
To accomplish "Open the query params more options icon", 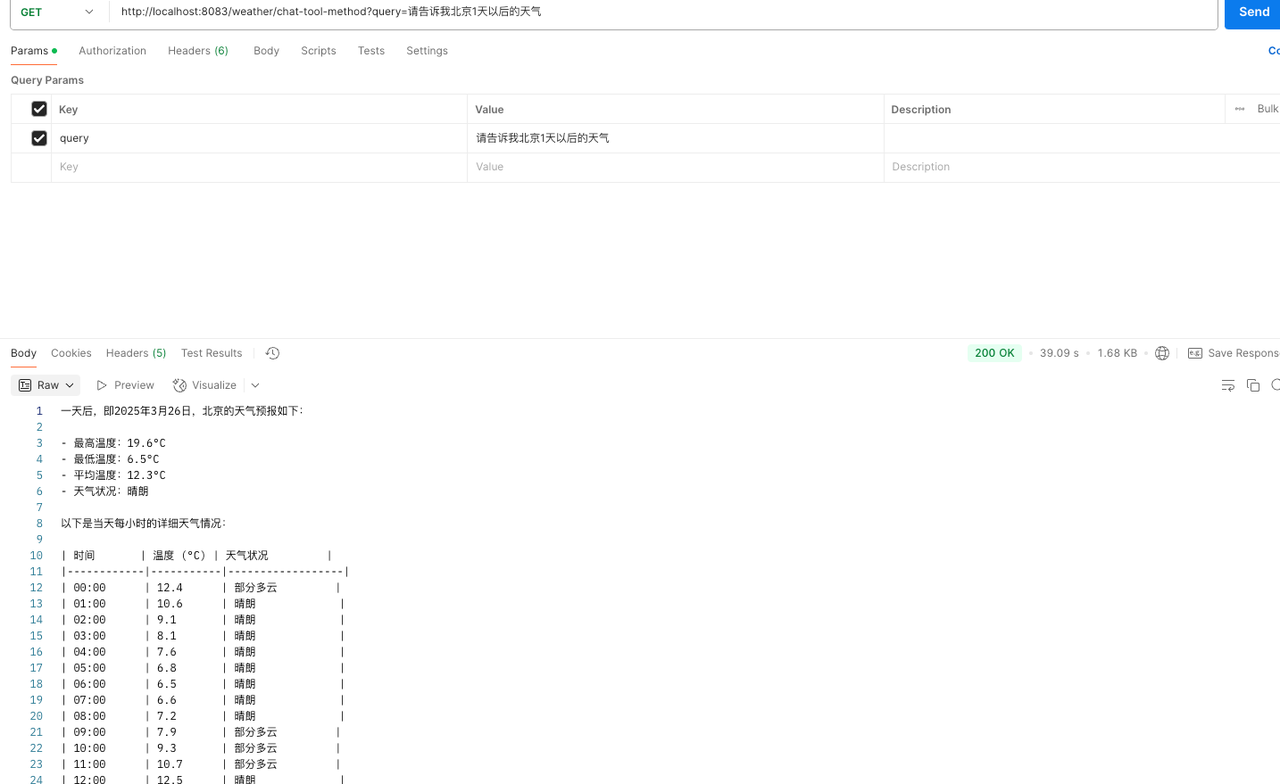I will pos(1239,109).
